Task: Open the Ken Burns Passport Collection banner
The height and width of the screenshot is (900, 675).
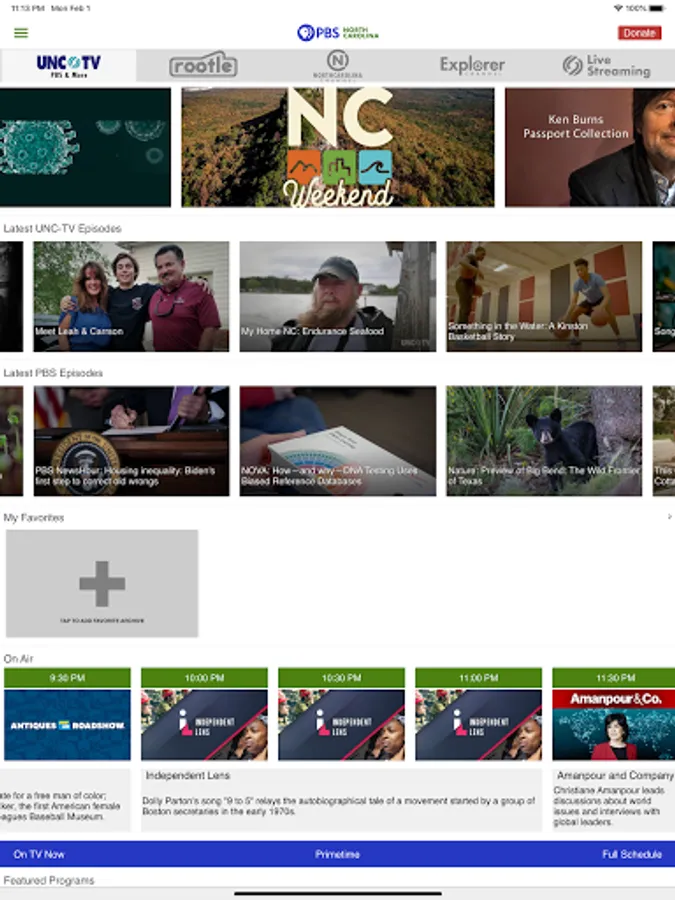Action: [590, 147]
